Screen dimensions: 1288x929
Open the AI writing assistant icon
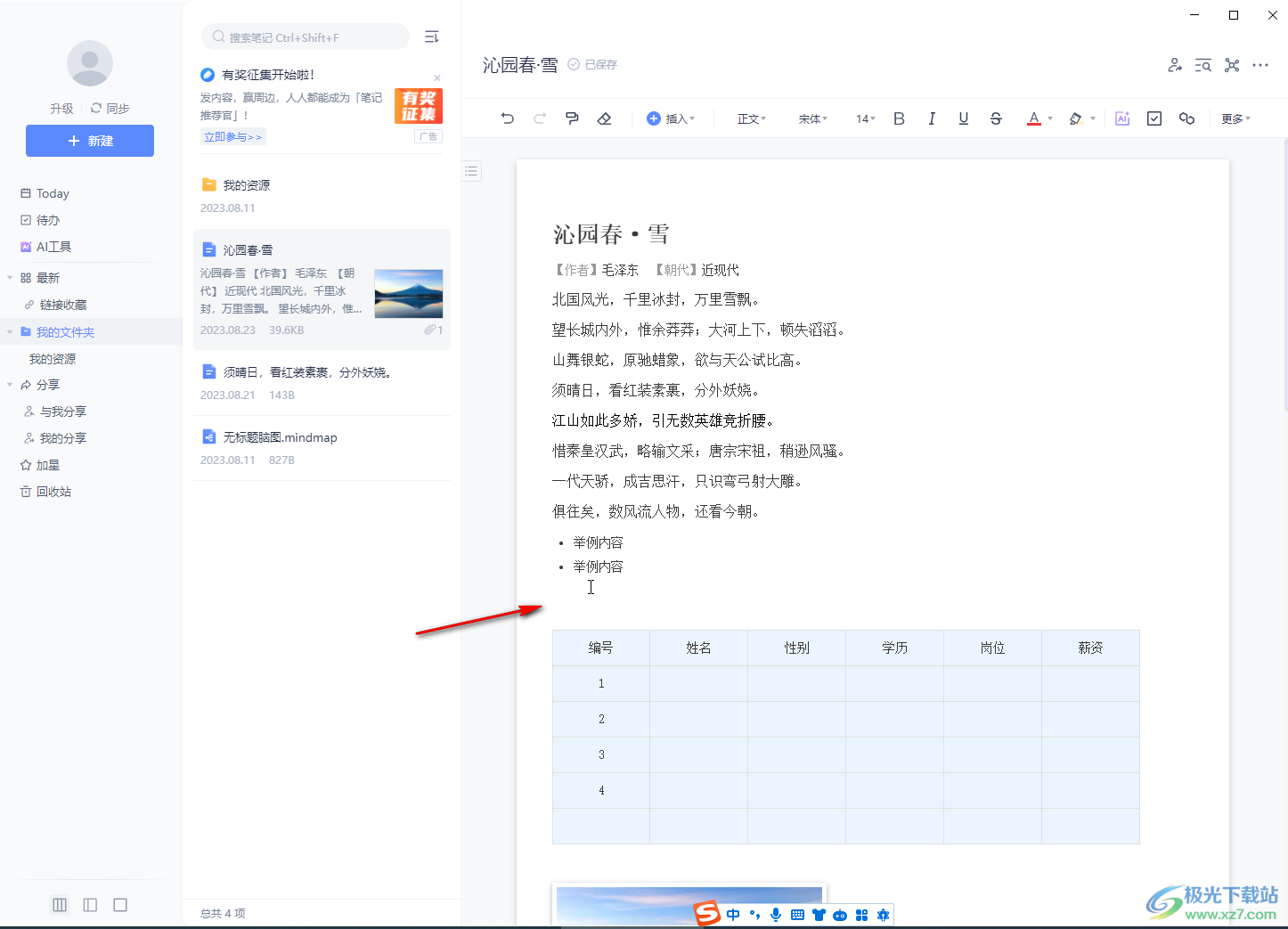click(x=1122, y=118)
